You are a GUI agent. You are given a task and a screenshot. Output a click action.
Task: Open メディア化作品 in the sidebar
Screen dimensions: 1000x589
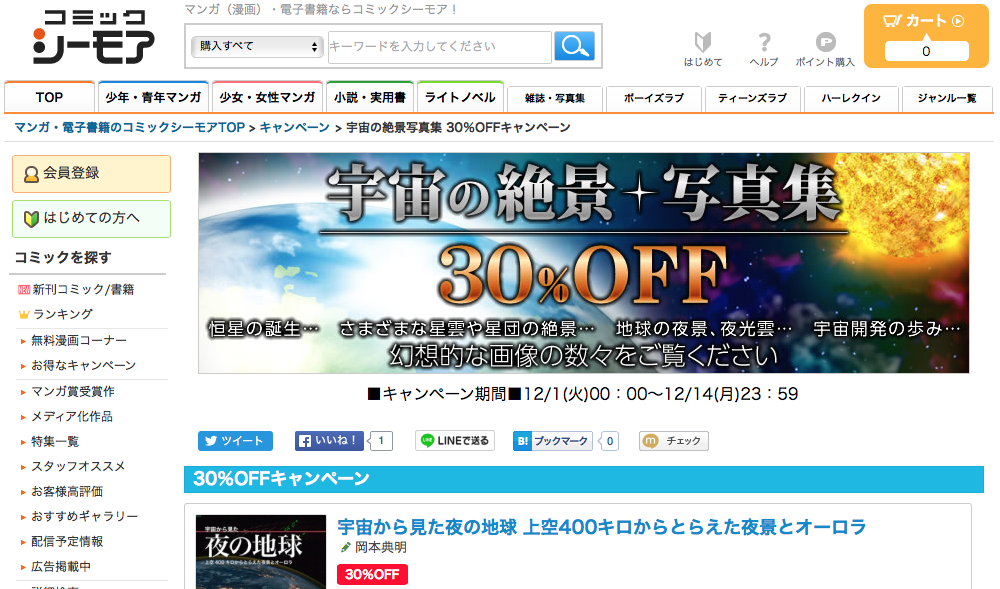pos(71,416)
